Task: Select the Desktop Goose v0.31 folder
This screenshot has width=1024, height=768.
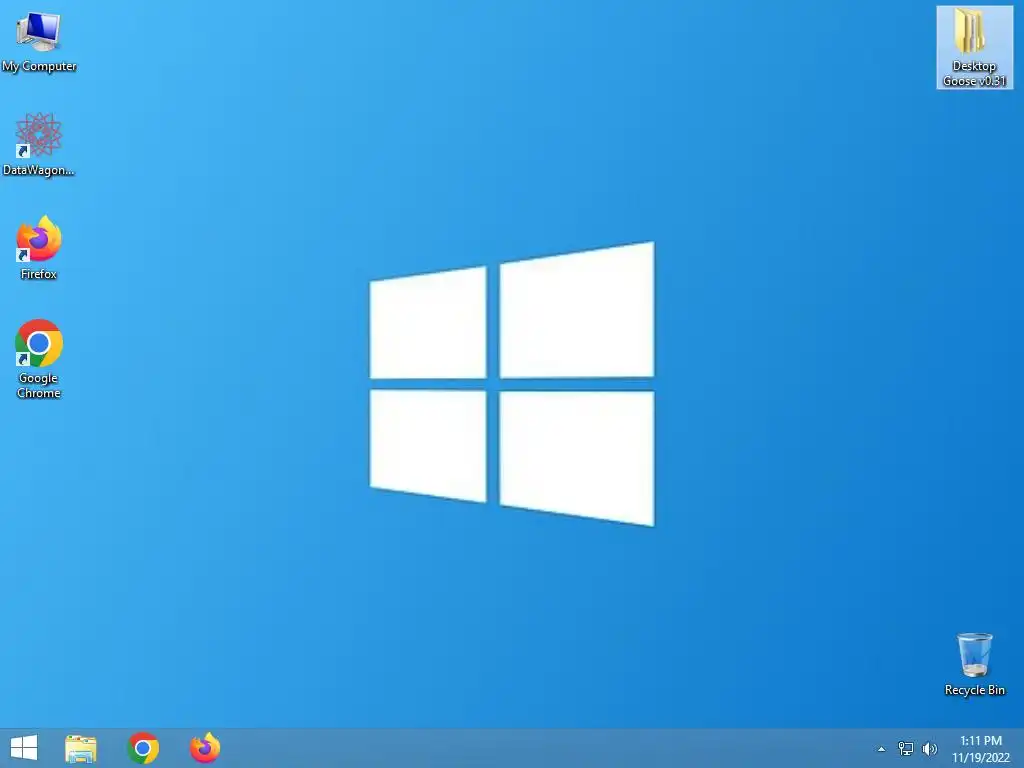Action: coord(974,48)
